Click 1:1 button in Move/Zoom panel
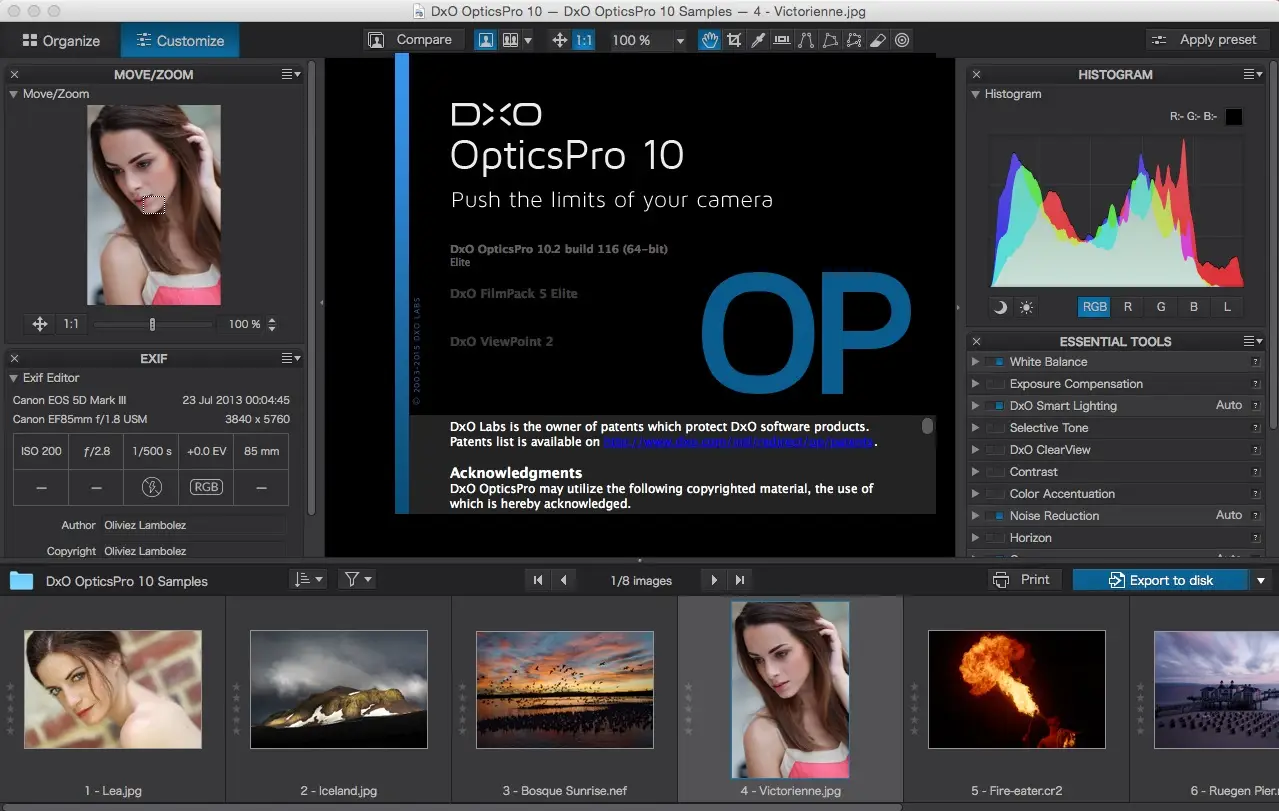The image size is (1279, 811). 71,324
